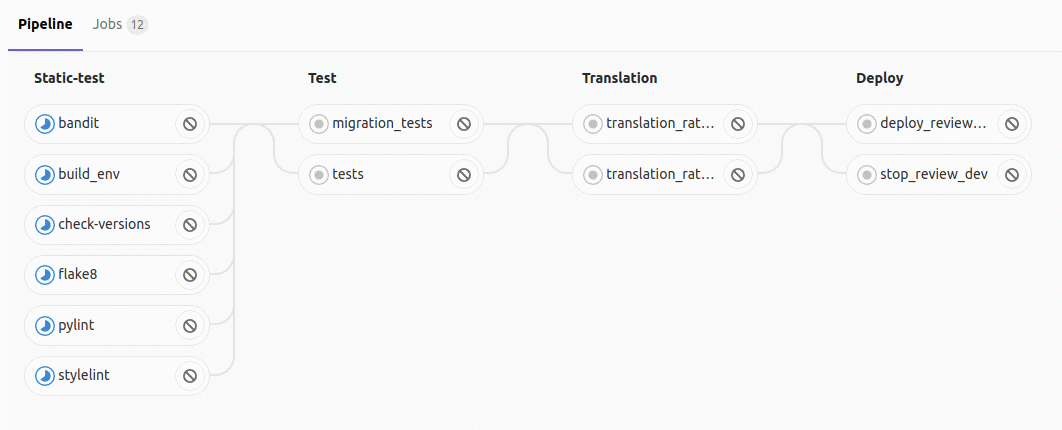Cancel the pylint job
1062x430 pixels.
pyautogui.click(x=190, y=326)
